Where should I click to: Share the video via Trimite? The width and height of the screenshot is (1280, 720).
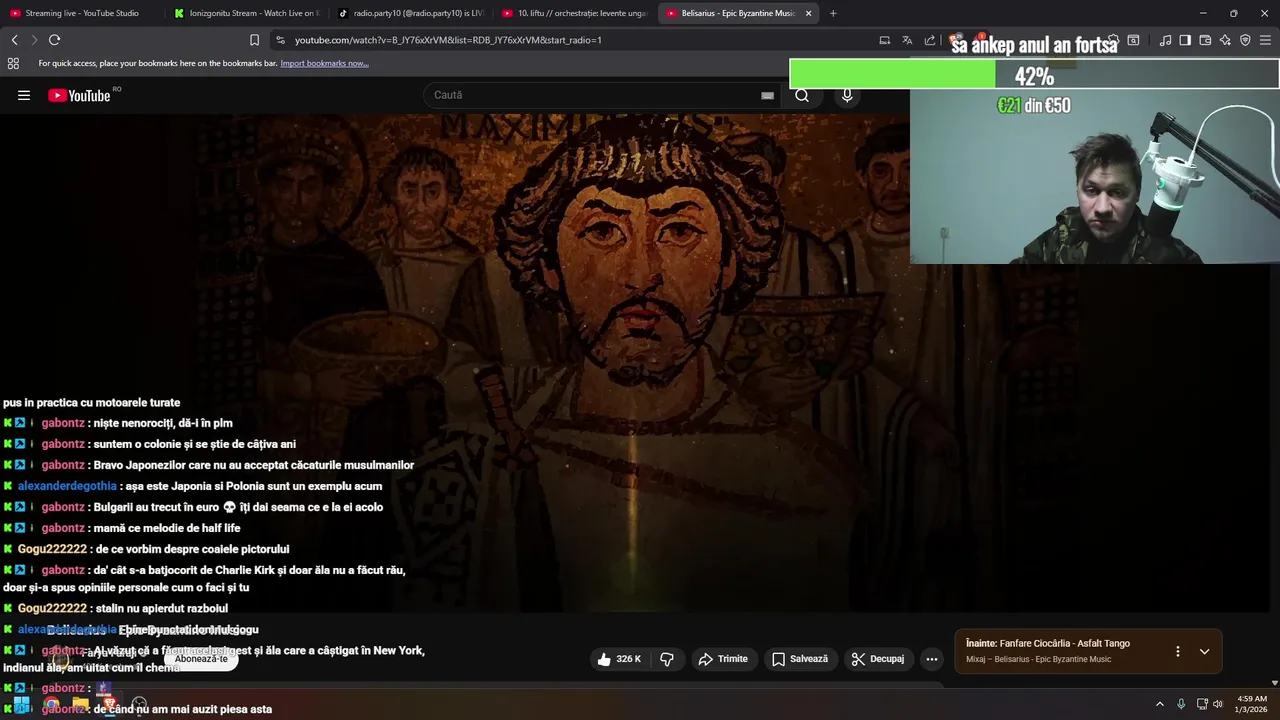[x=723, y=659]
